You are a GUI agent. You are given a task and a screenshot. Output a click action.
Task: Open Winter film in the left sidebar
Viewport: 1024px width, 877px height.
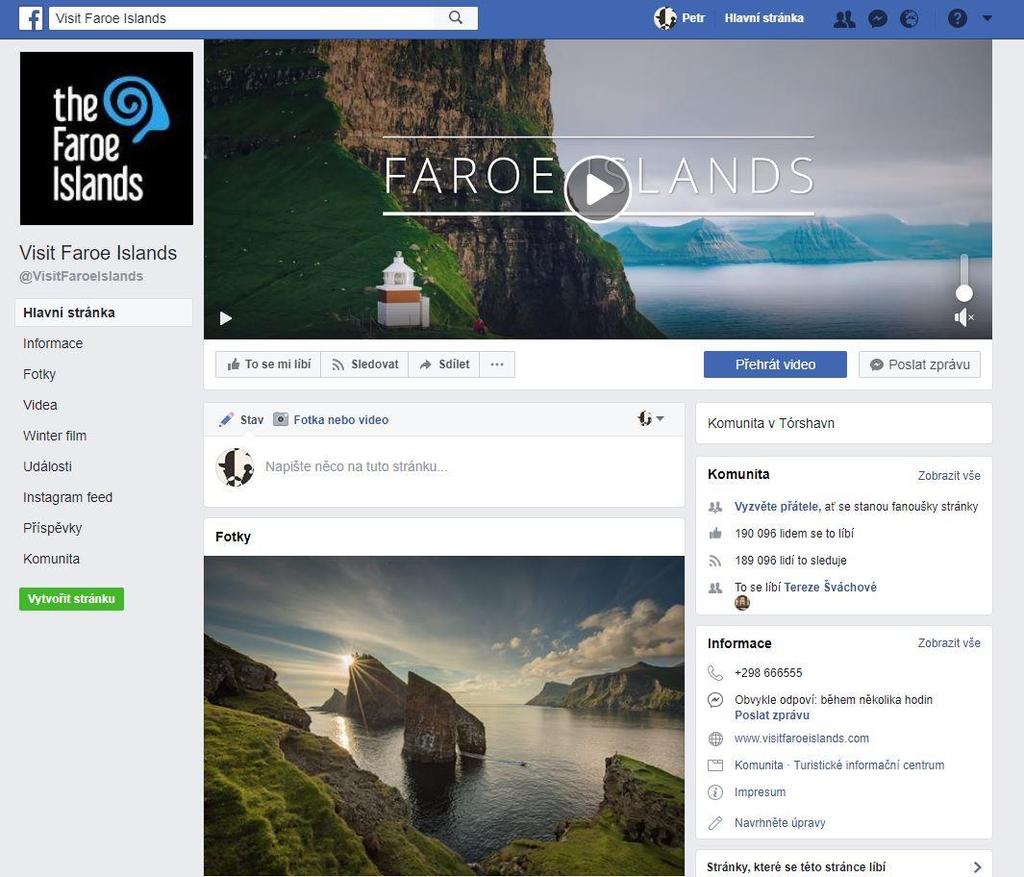pyautogui.click(x=55, y=436)
